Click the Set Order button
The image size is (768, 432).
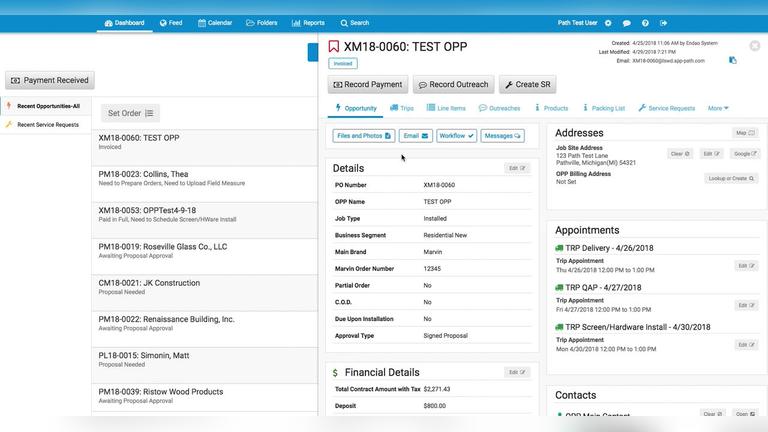(x=130, y=113)
